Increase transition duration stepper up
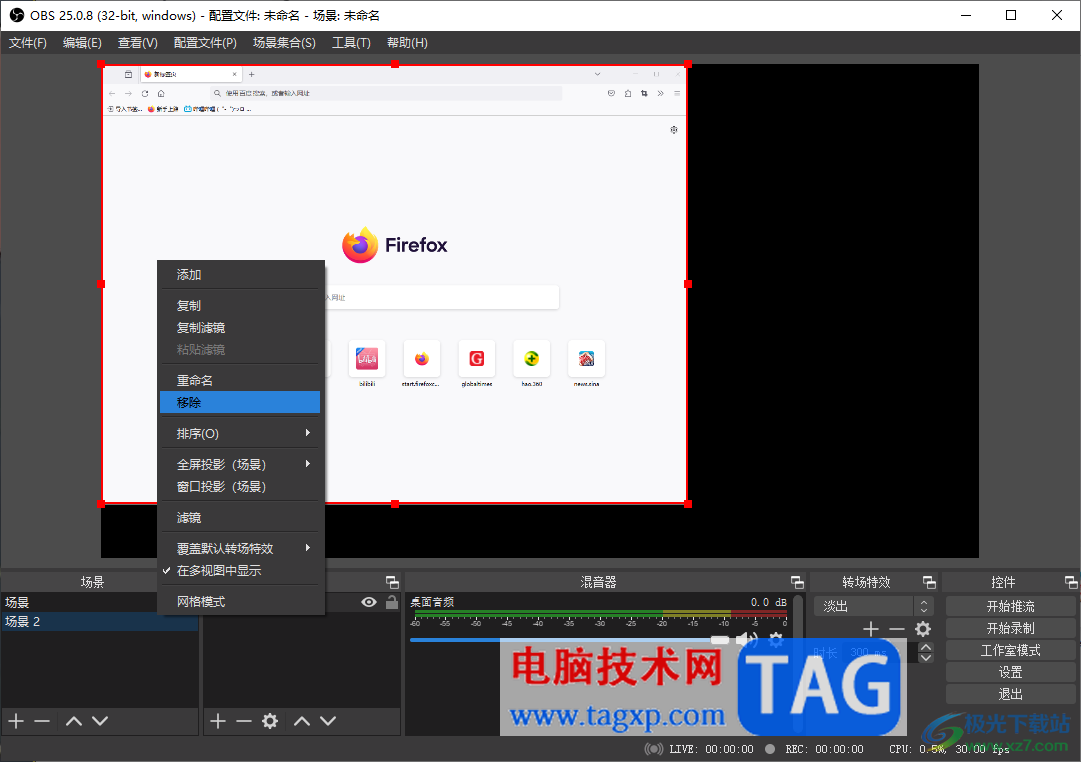Viewport: 1081px width, 762px height. pos(926,647)
